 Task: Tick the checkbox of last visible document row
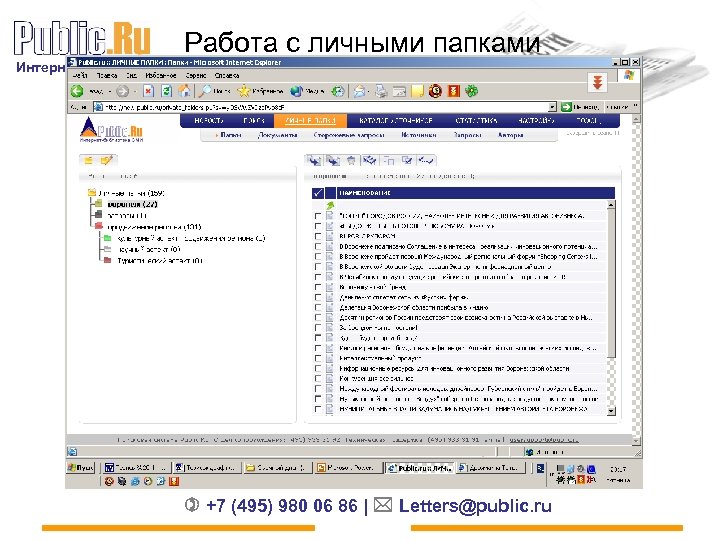pyautogui.click(x=318, y=409)
